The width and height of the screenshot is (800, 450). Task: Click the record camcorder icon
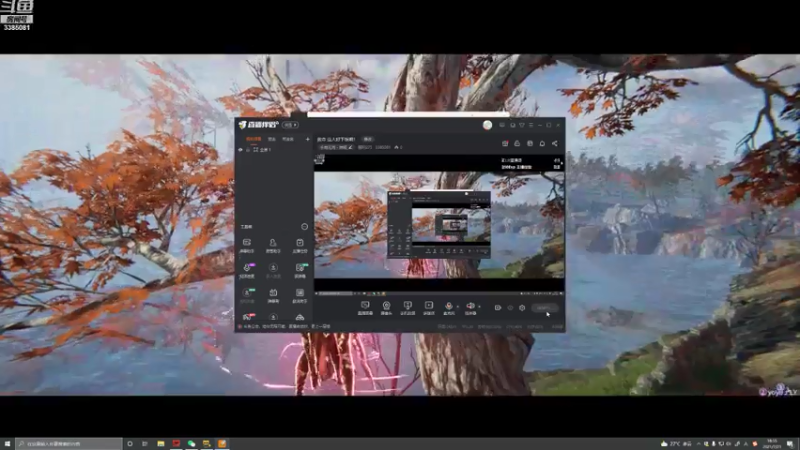point(497,308)
